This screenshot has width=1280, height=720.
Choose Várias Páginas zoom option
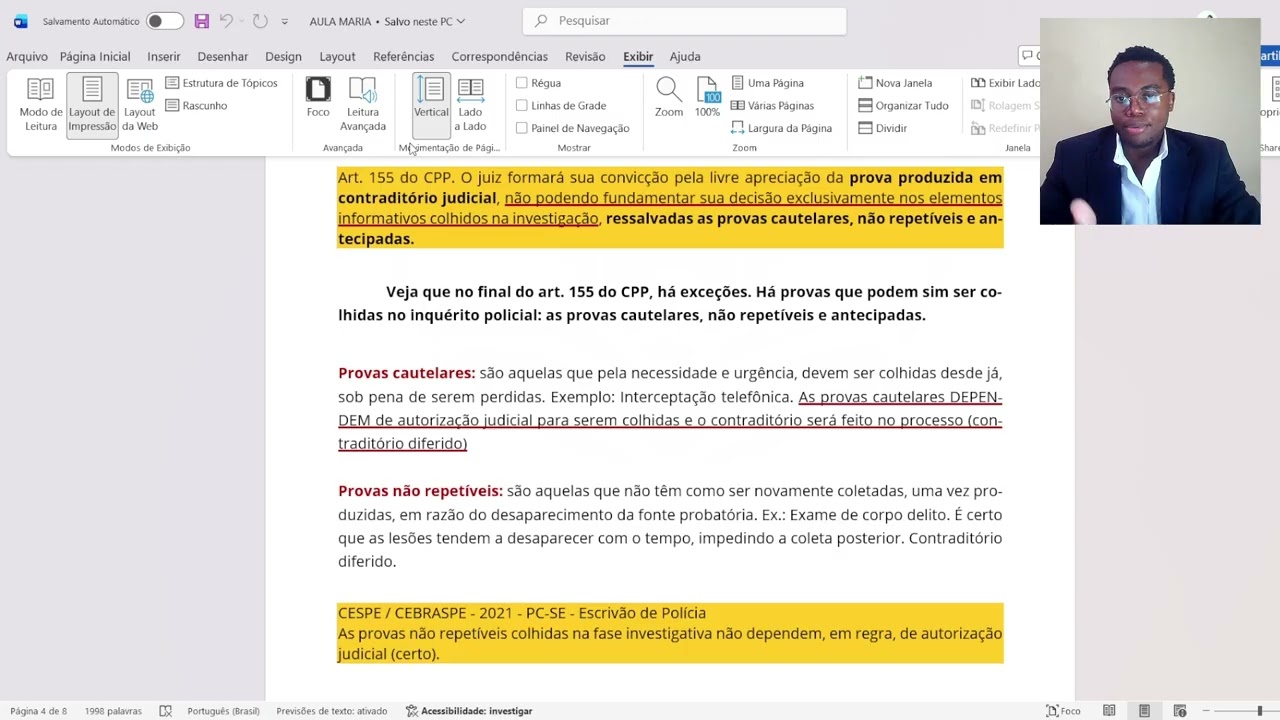[x=772, y=105]
